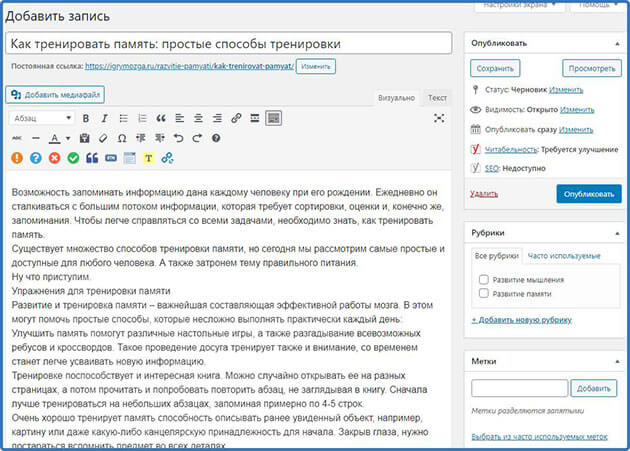Viewport: 630px width, 451px height.
Task: Paste as plain text
Action: tap(84, 138)
